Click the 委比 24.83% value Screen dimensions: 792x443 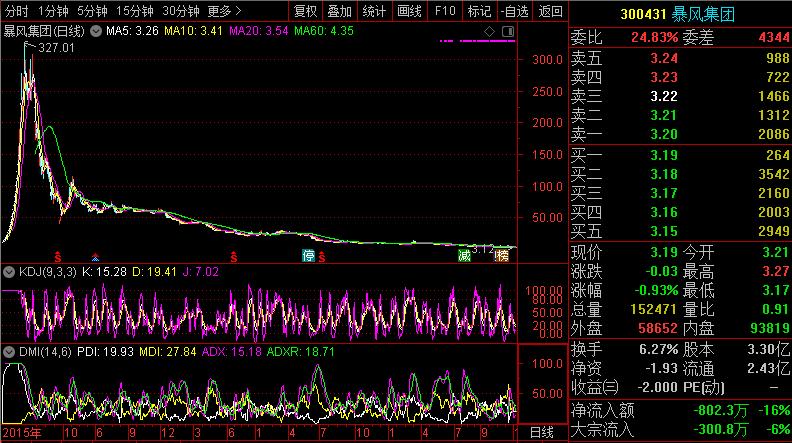tap(654, 37)
